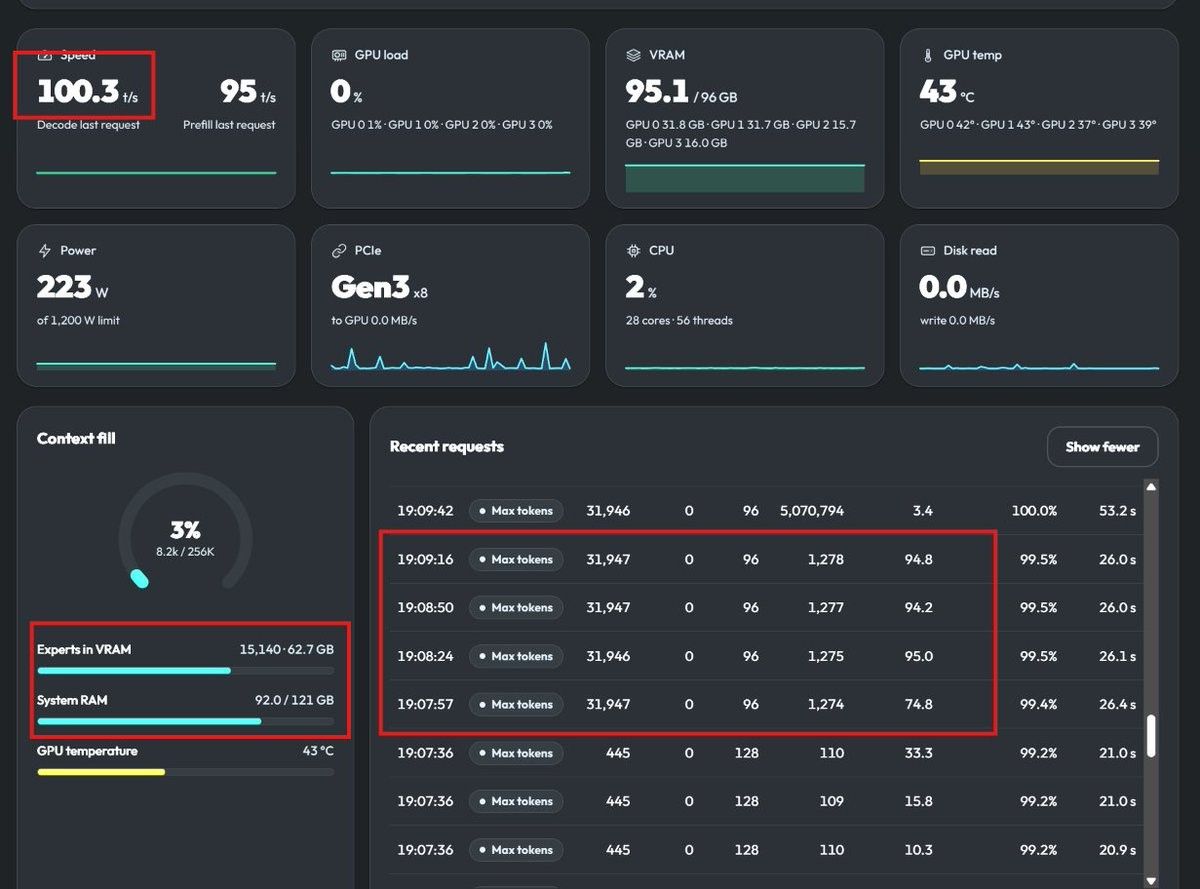The width and height of the screenshot is (1200, 889).
Task: Click the Context fill heading
Action: pos(76,438)
